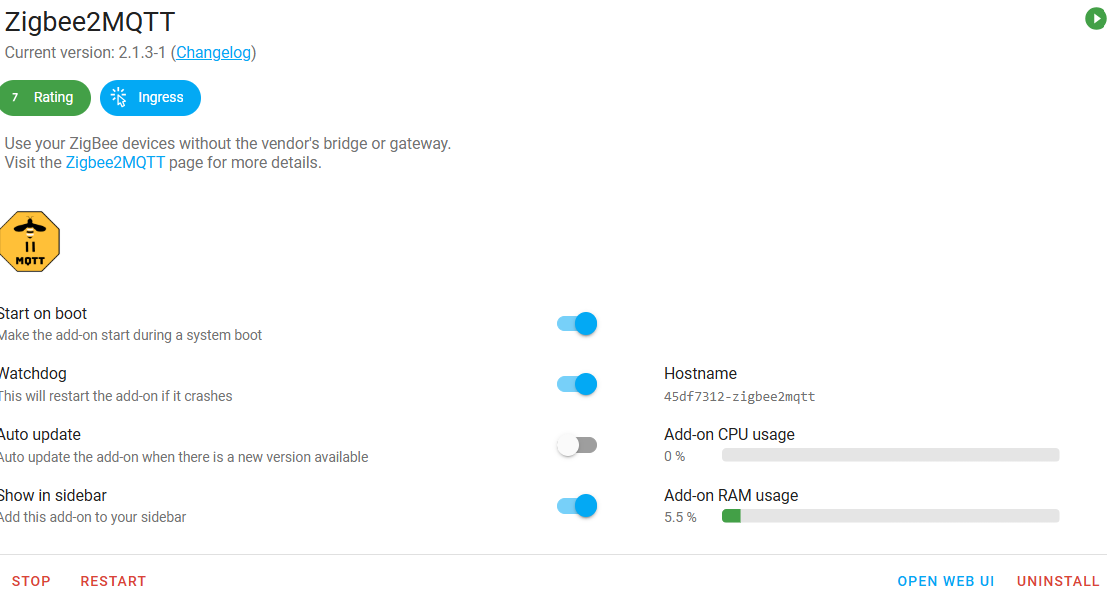1107x592 pixels.
Task: Toggle Show in sidebar off
Action: 577,506
